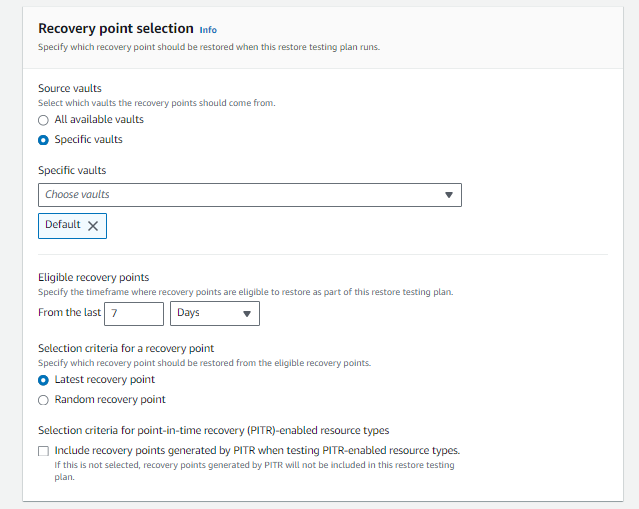Screen dimensions: 639x509
Task: Select the All available vaults radio button
Action: 43,120
